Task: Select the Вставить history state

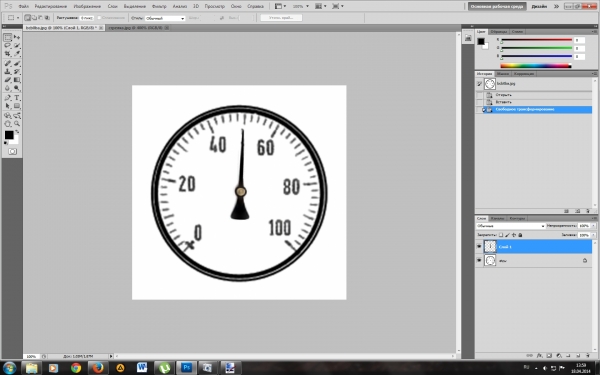Action: pyautogui.click(x=538, y=102)
